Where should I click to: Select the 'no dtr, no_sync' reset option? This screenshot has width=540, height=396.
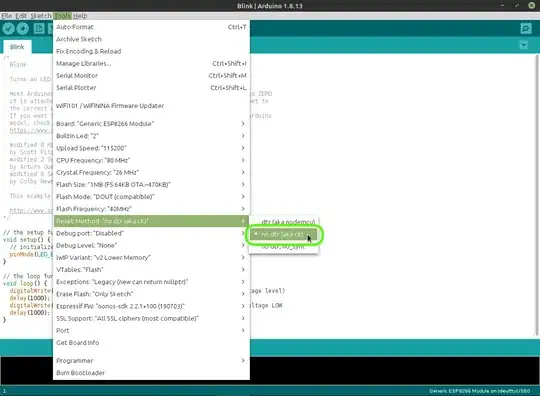(x=284, y=247)
